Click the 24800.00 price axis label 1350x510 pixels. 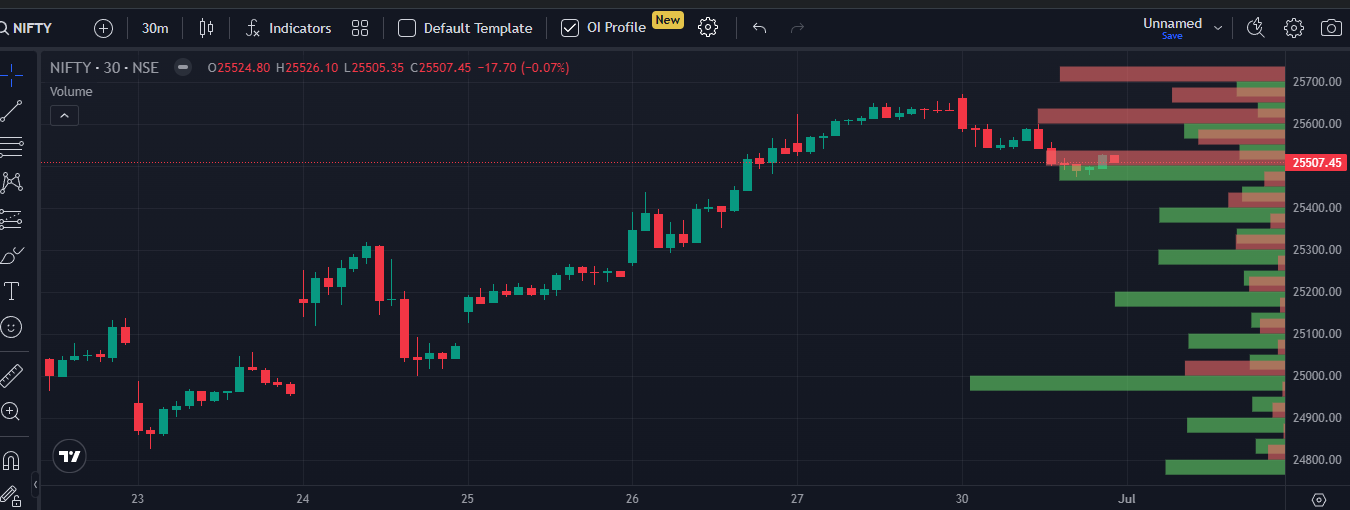coord(1317,460)
